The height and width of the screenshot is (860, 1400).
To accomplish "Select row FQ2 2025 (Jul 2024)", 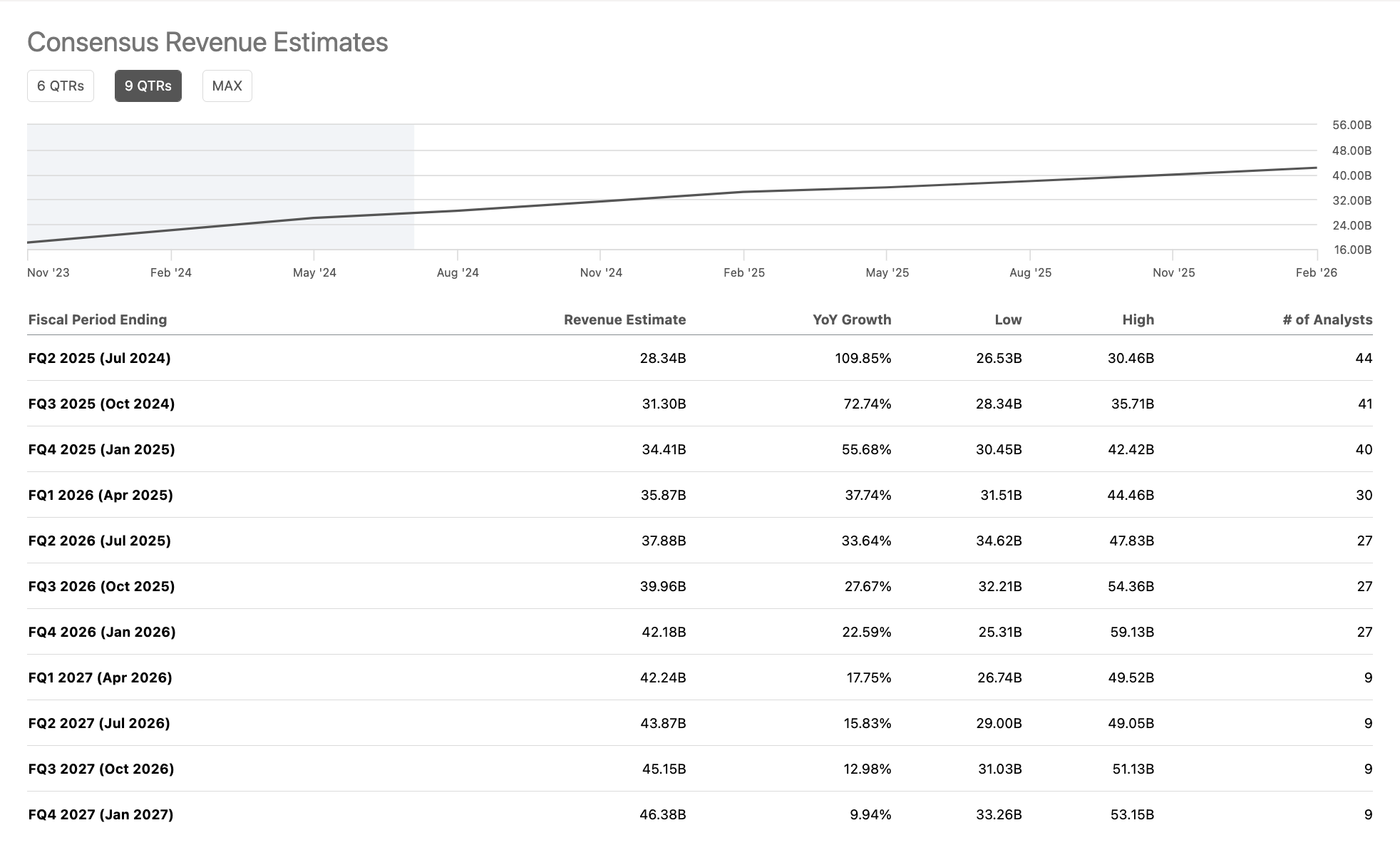I will pyautogui.click(x=700, y=358).
